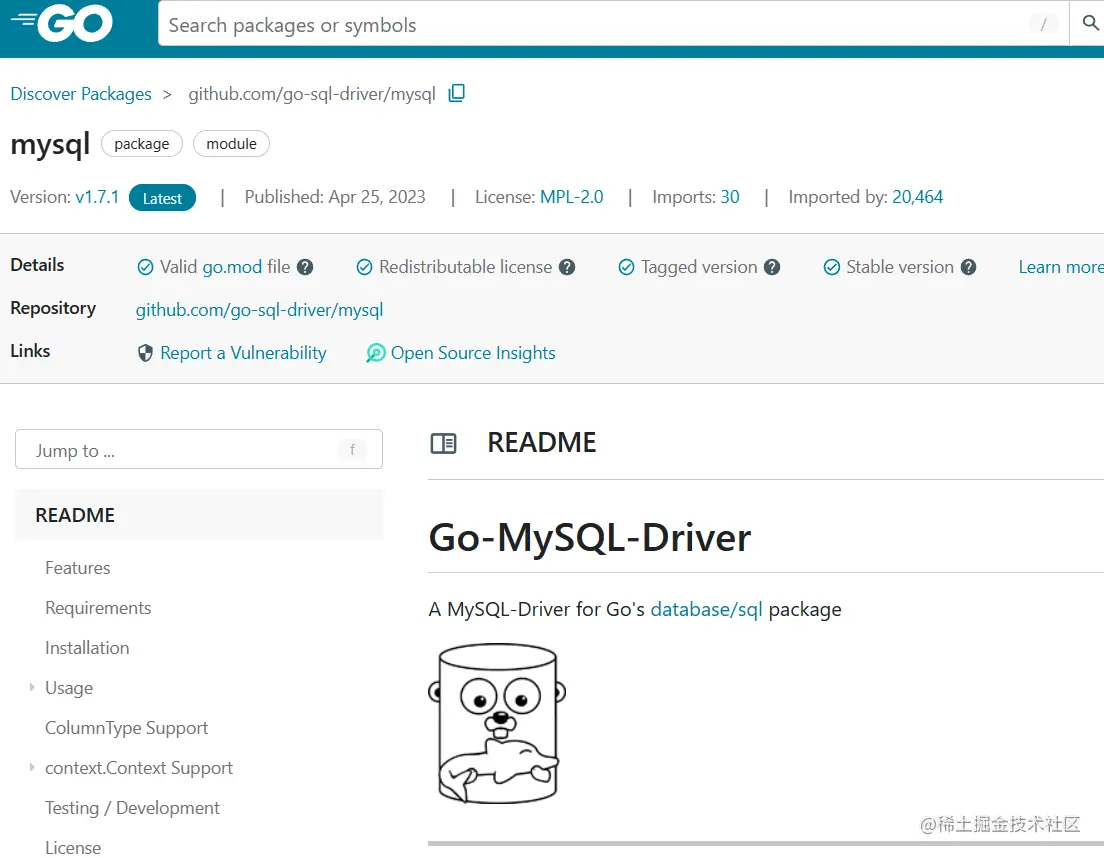Viewport: 1104px width, 858px height.
Task: Click the check icon before Redistributable license
Action: click(364, 267)
